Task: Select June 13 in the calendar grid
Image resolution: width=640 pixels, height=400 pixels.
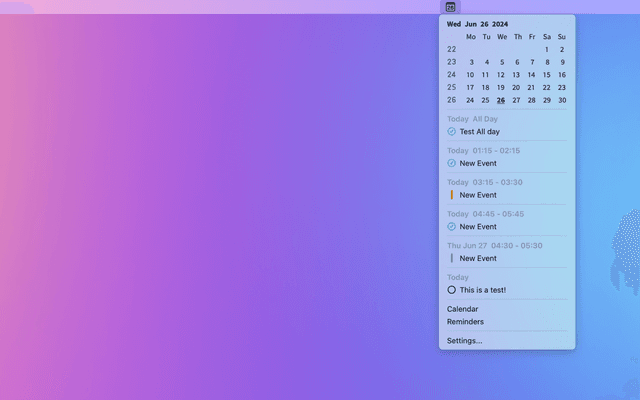Action: tap(516, 75)
